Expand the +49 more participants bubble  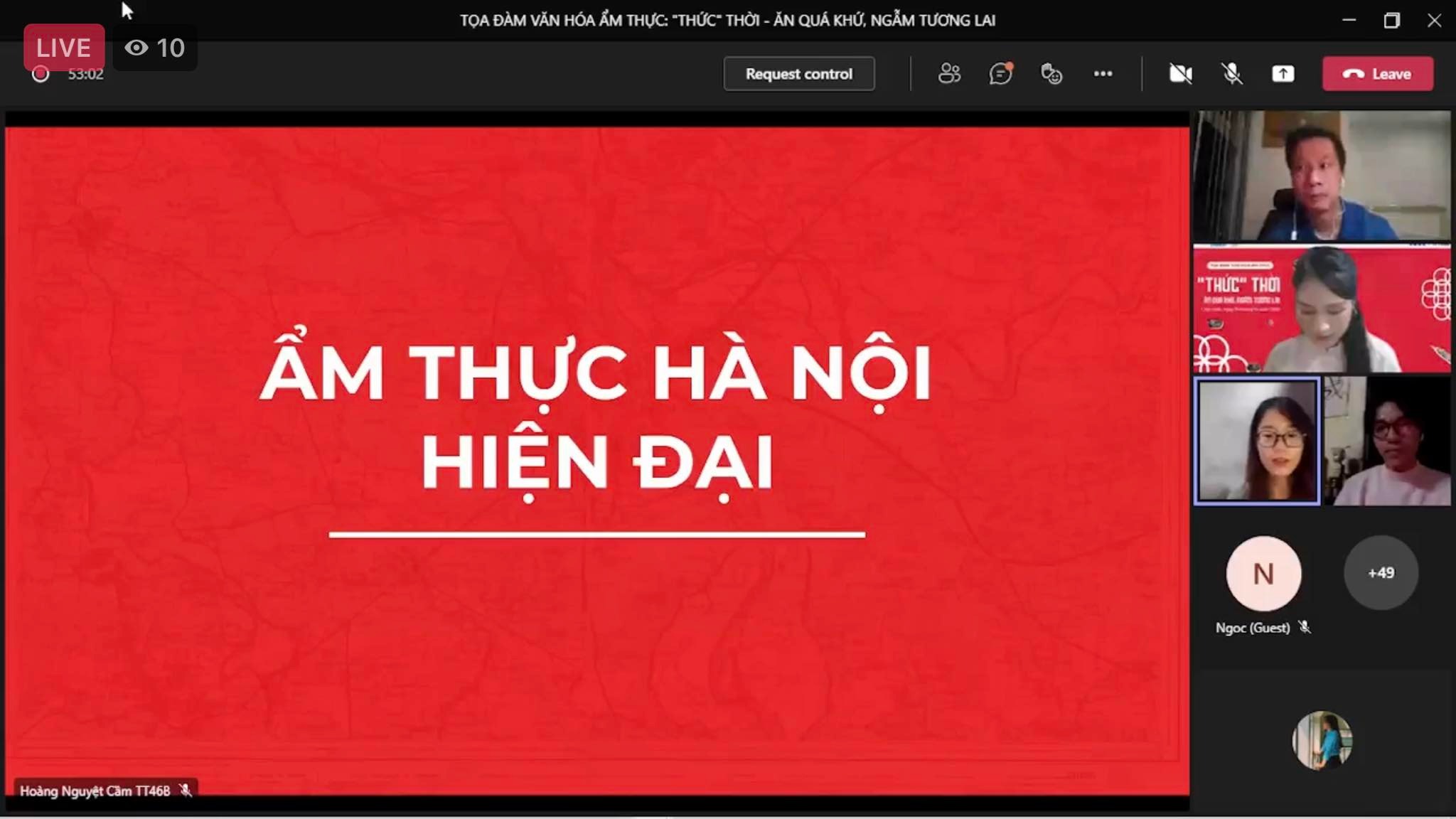pos(1381,573)
